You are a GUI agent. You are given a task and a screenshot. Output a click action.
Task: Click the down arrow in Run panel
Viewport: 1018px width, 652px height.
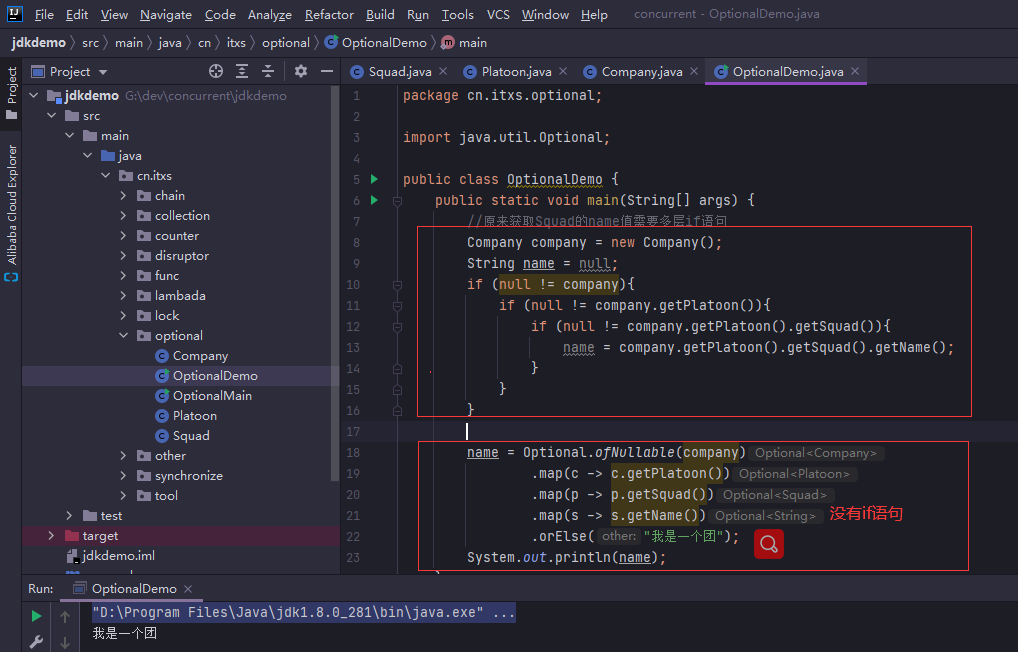65,642
